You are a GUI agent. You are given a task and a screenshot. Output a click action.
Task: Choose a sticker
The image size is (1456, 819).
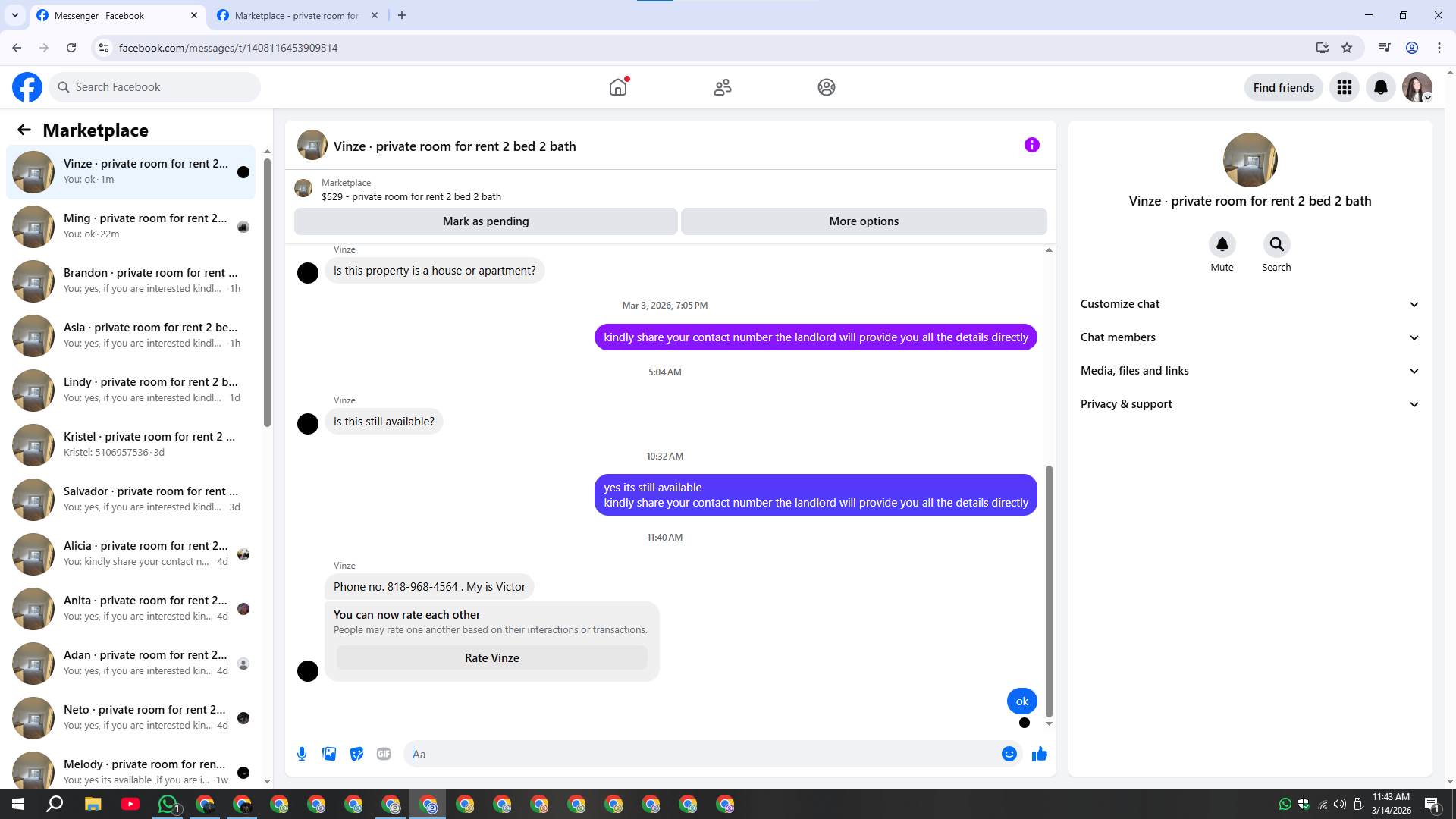point(356,754)
